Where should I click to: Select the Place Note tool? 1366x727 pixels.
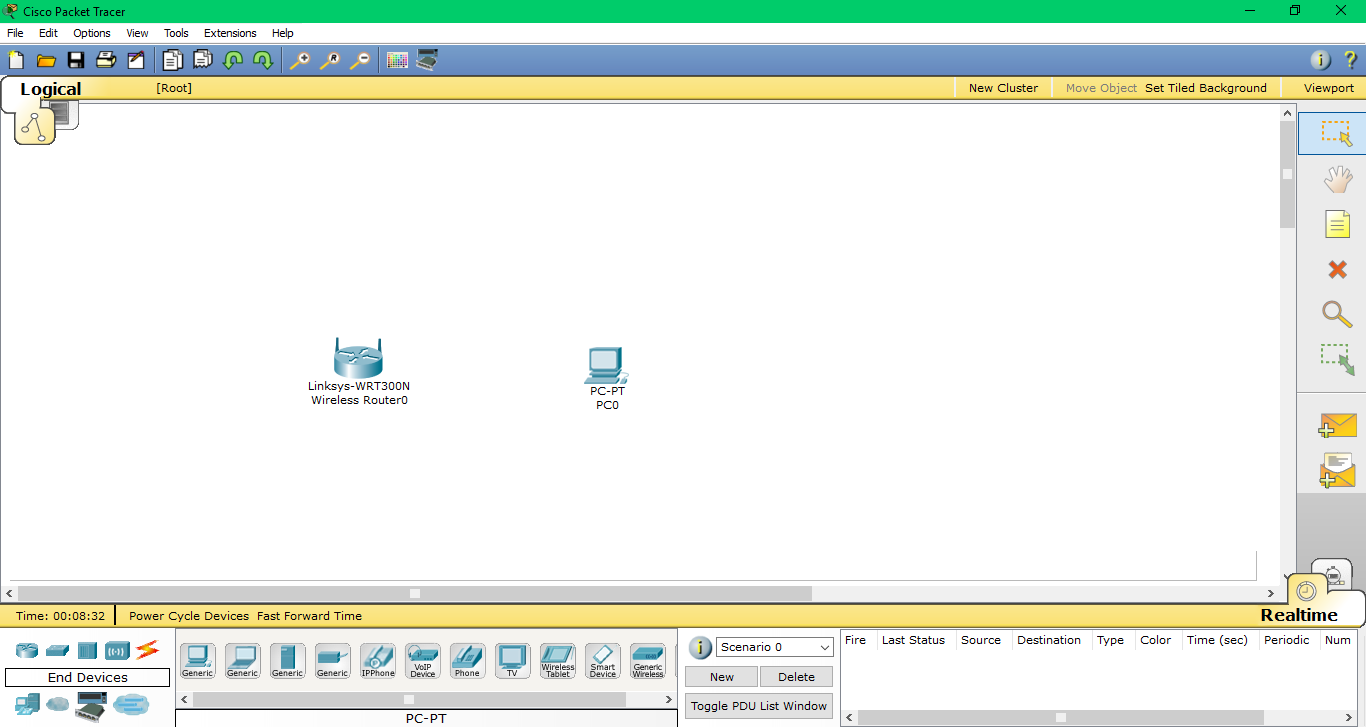click(1337, 224)
